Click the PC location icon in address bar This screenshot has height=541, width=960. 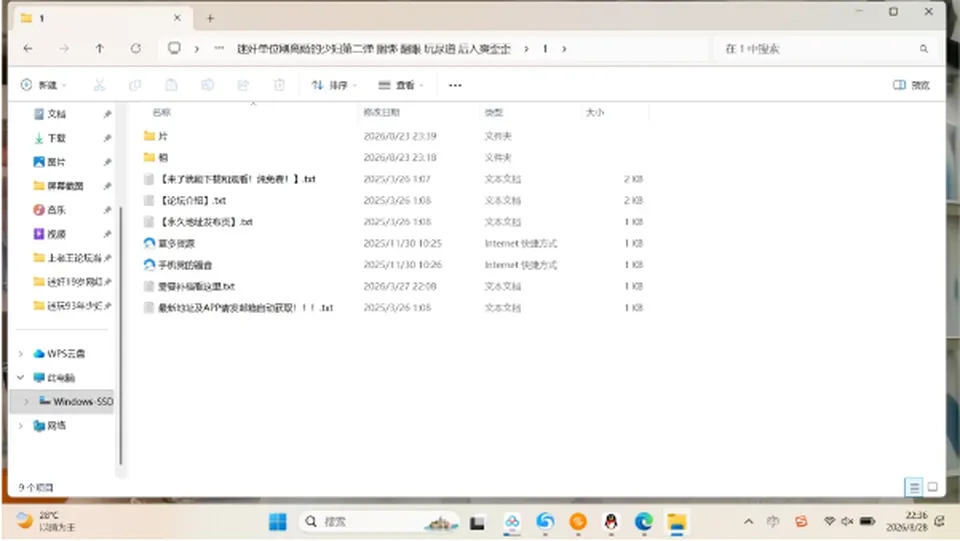click(x=174, y=48)
